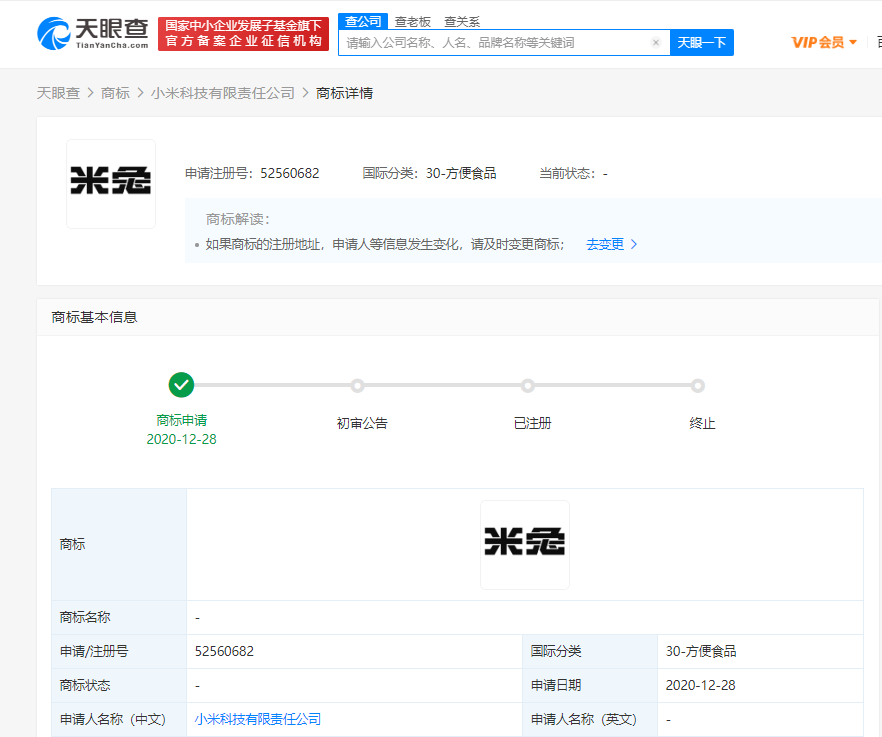The height and width of the screenshot is (737, 882).
Task: Click the green checkmark application step
Action: coord(181,385)
